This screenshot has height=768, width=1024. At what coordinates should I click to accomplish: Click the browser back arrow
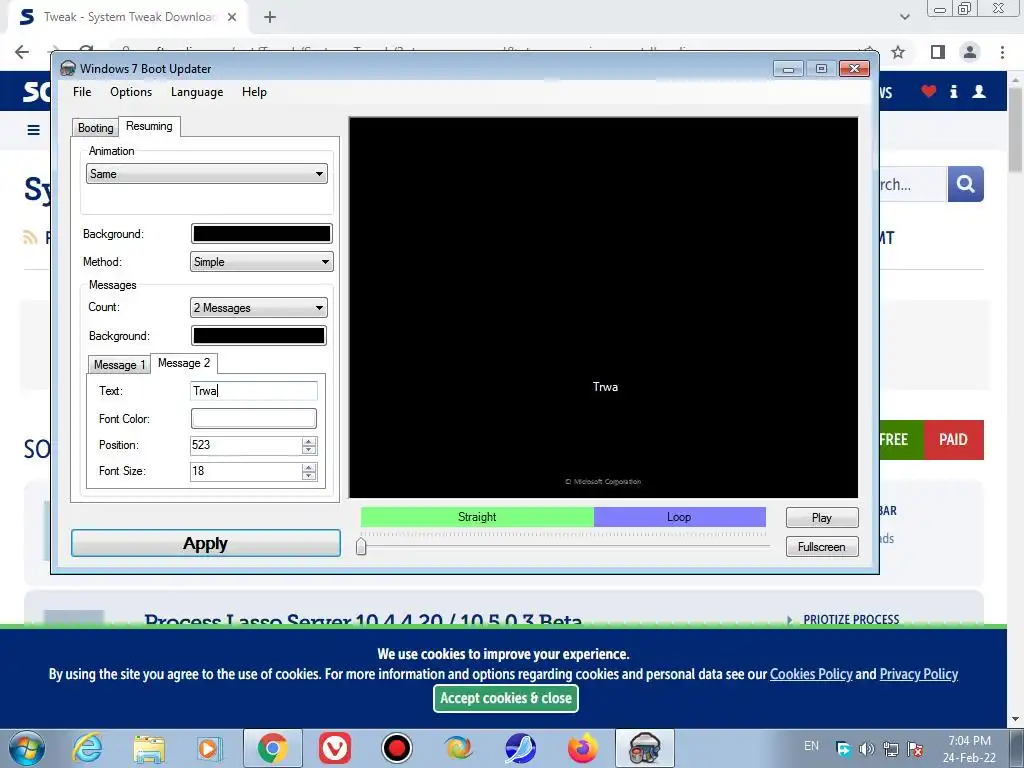(22, 52)
